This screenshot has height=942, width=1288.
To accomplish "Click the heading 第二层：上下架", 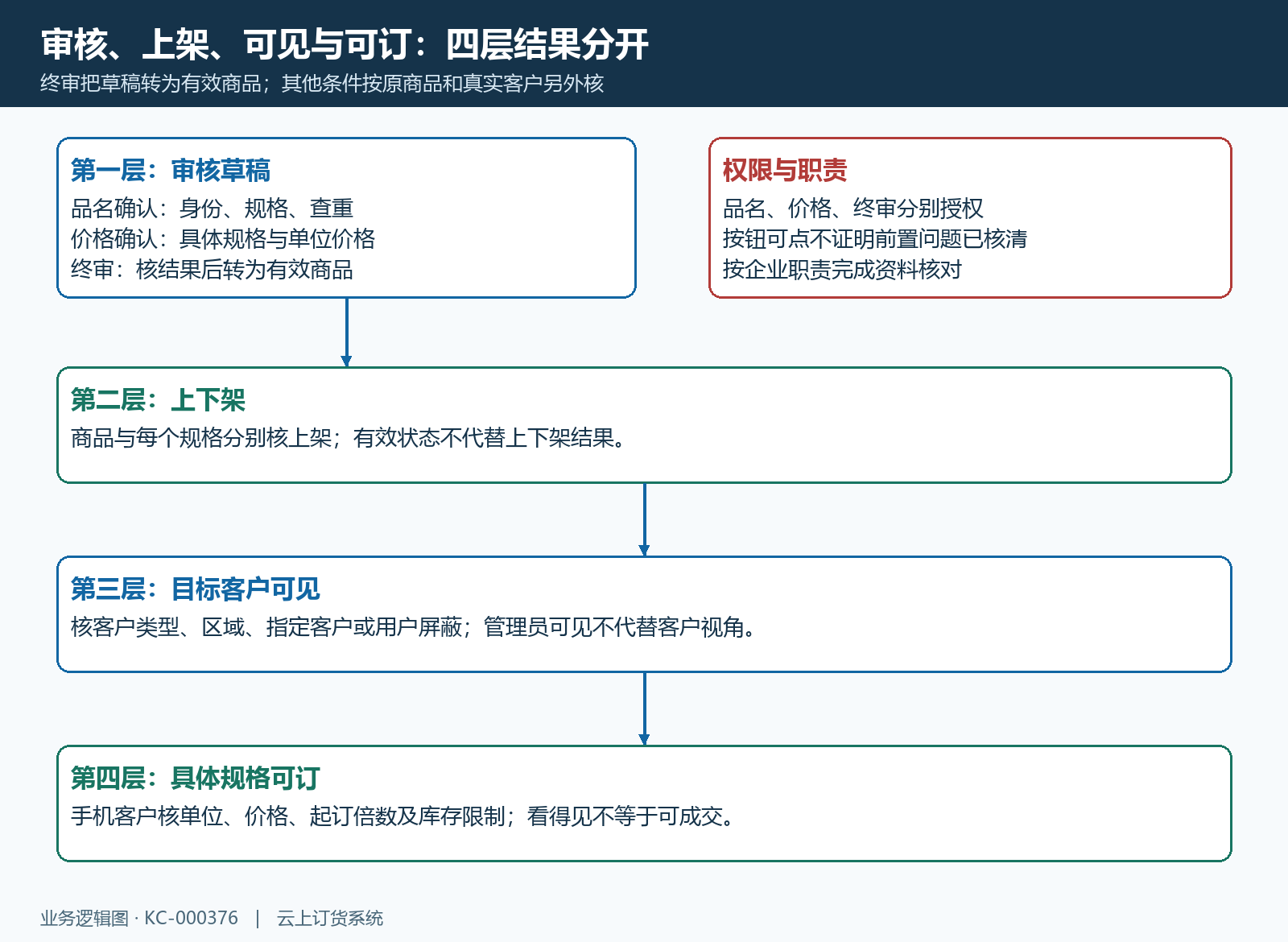I will click(158, 400).
